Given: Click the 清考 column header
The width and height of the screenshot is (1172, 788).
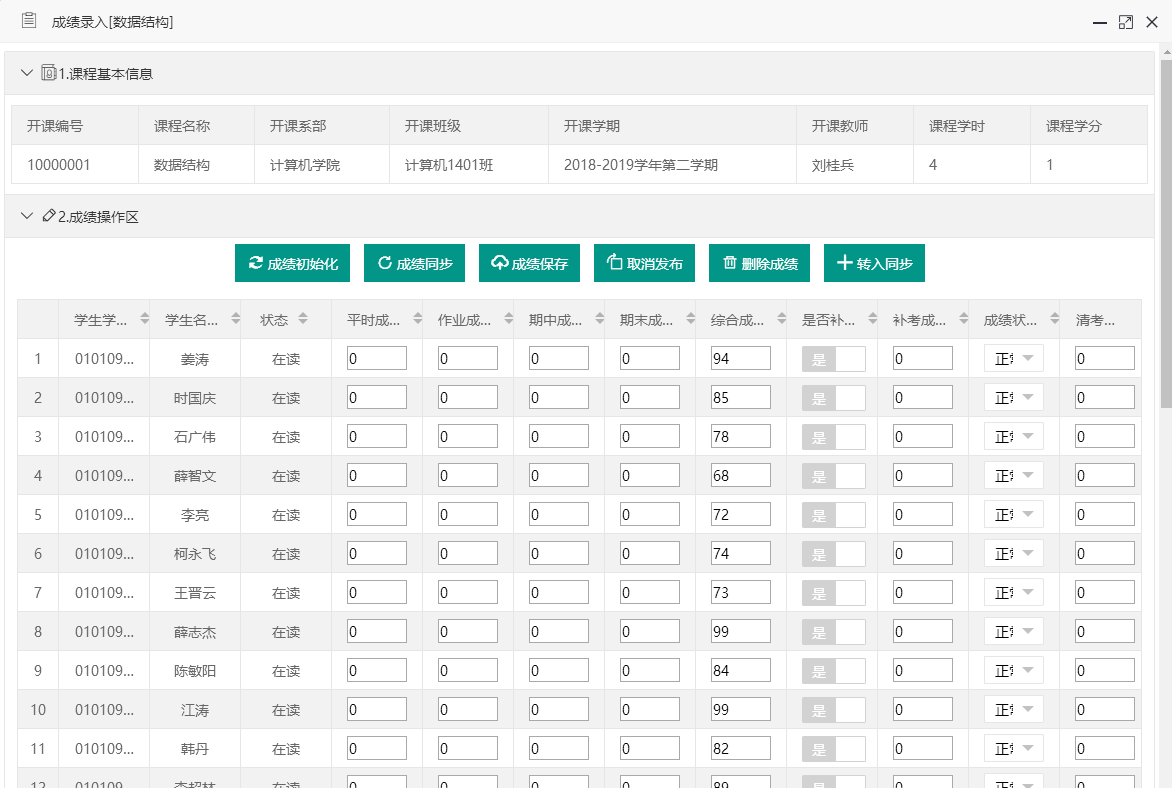Looking at the screenshot, I should pos(1100,320).
